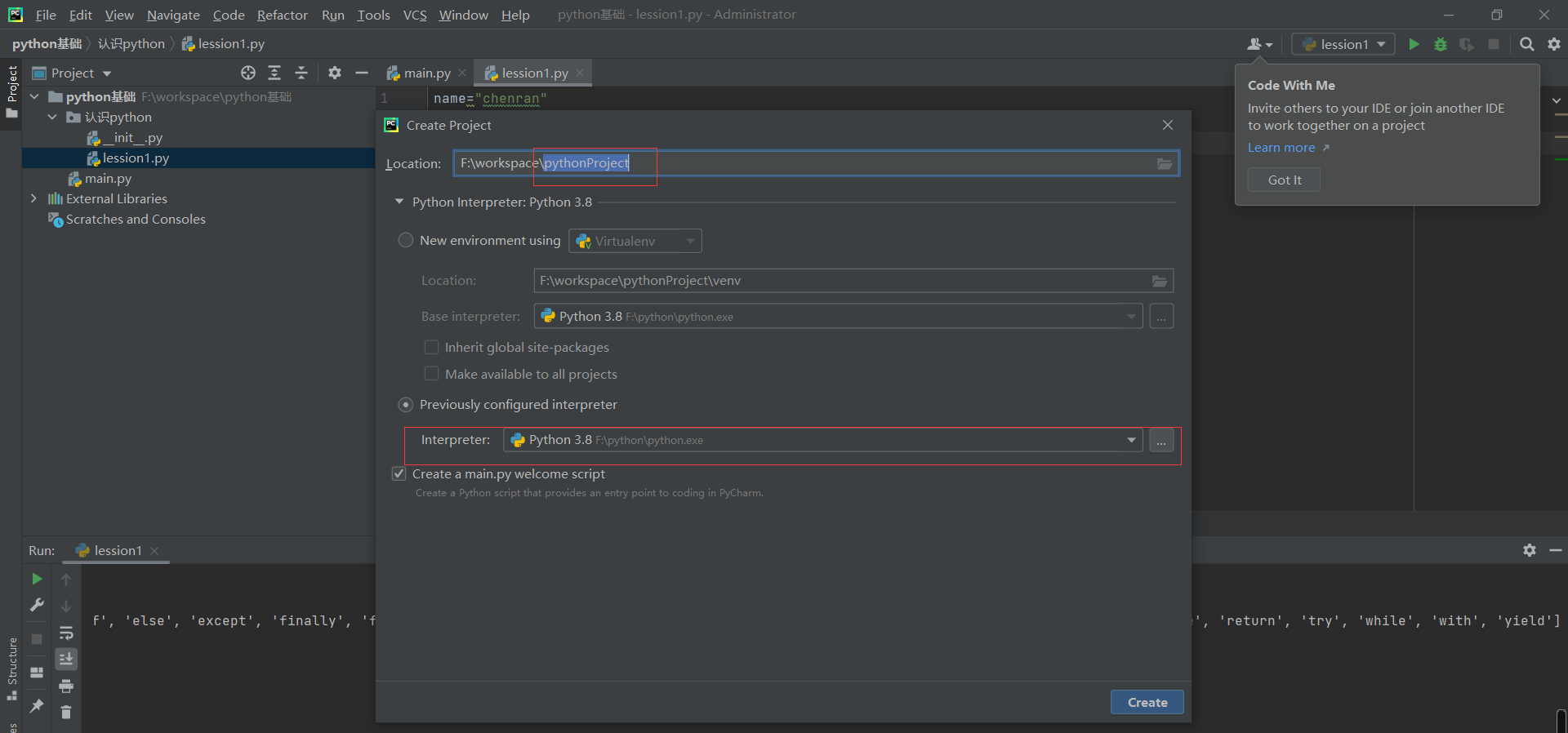The height and width of the screenshot is (733, 1568).
Task: Restore layout icon in Run panel
Action: tap(37, 673)
